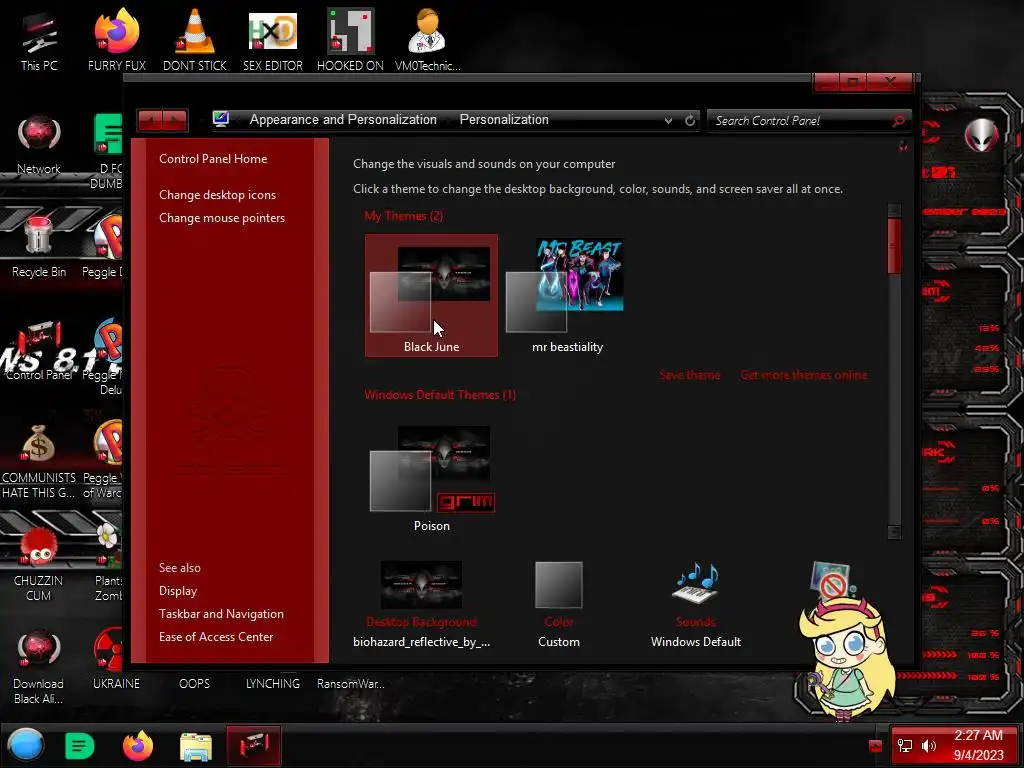This screenshot has width=1024, height=768.
Task: Click the theme list scrollbar thumb
Action: (x=894, y=246)
